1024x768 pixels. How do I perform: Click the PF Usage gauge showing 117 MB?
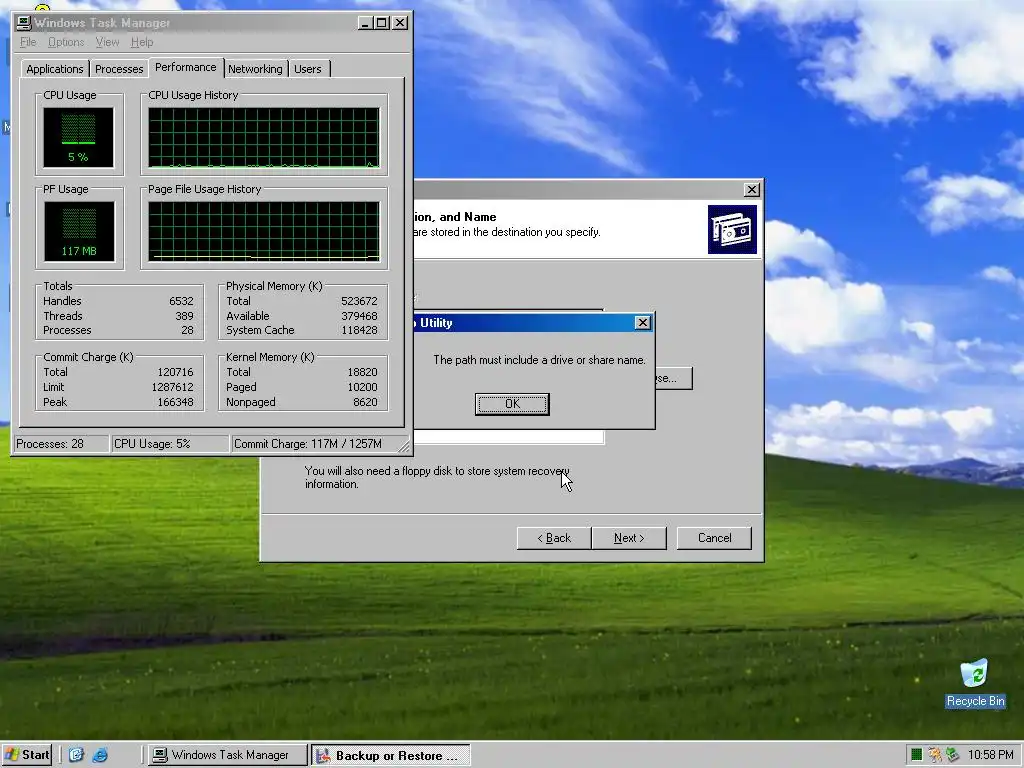[79, 231]
